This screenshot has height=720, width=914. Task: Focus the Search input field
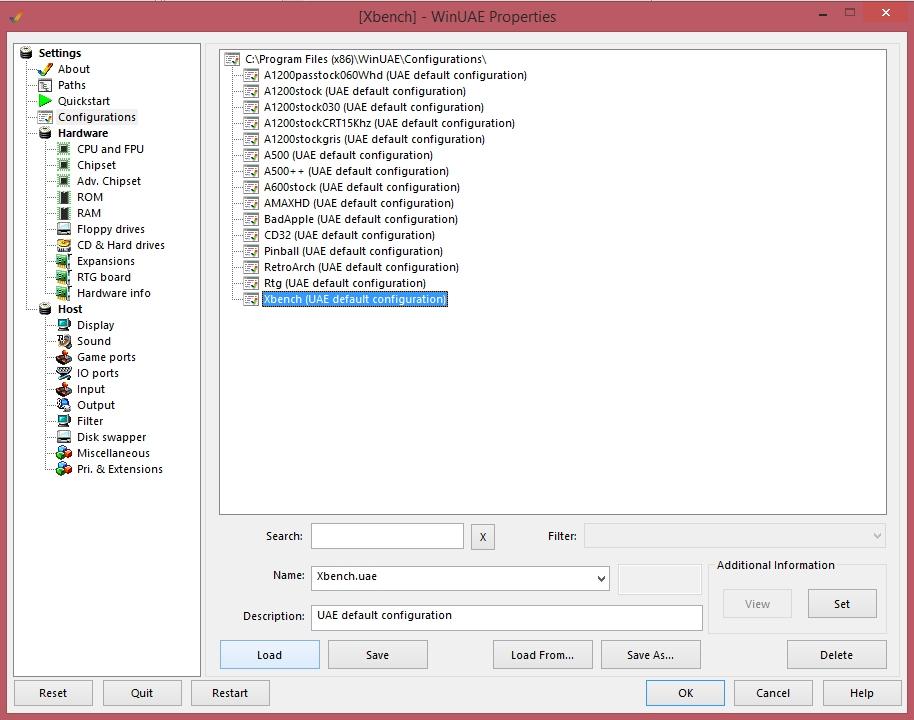pyautogui.click(x=387, y=536)
